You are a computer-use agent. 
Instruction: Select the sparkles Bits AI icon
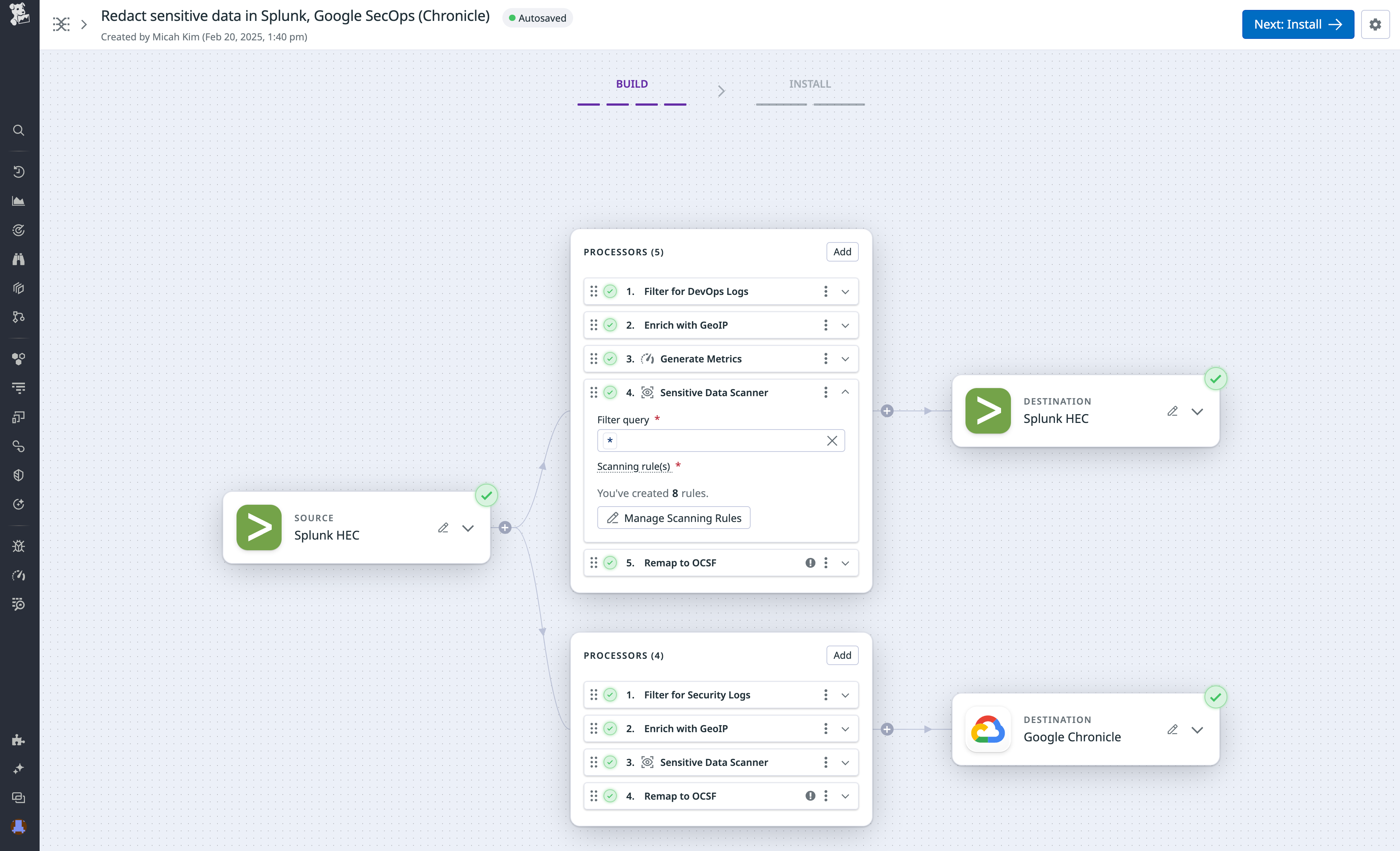pos(18,768)
